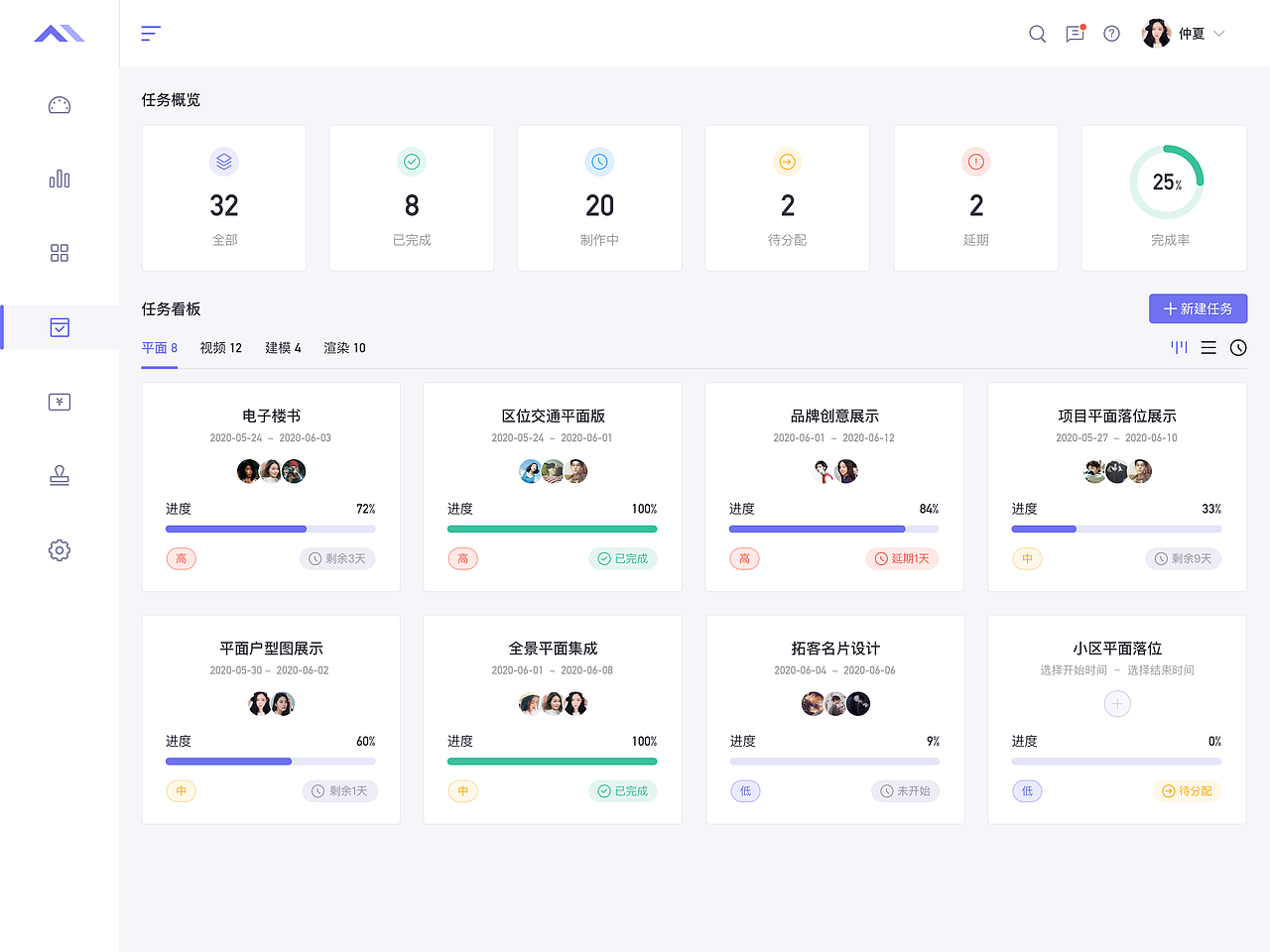Screen dimensions: 1270x952
Task: Click the 区位交通平面版 100% progress bar
Action: coord(553,529)
